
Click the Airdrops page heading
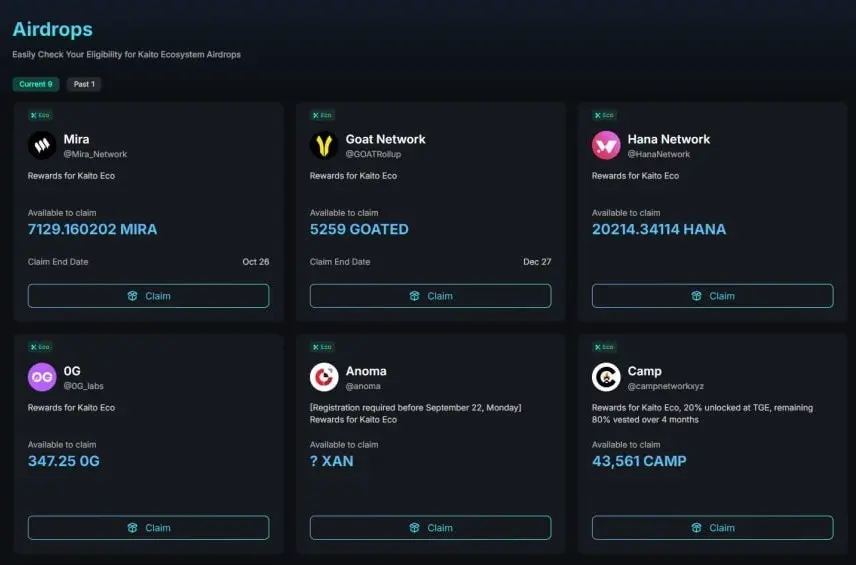coord(52,29)
